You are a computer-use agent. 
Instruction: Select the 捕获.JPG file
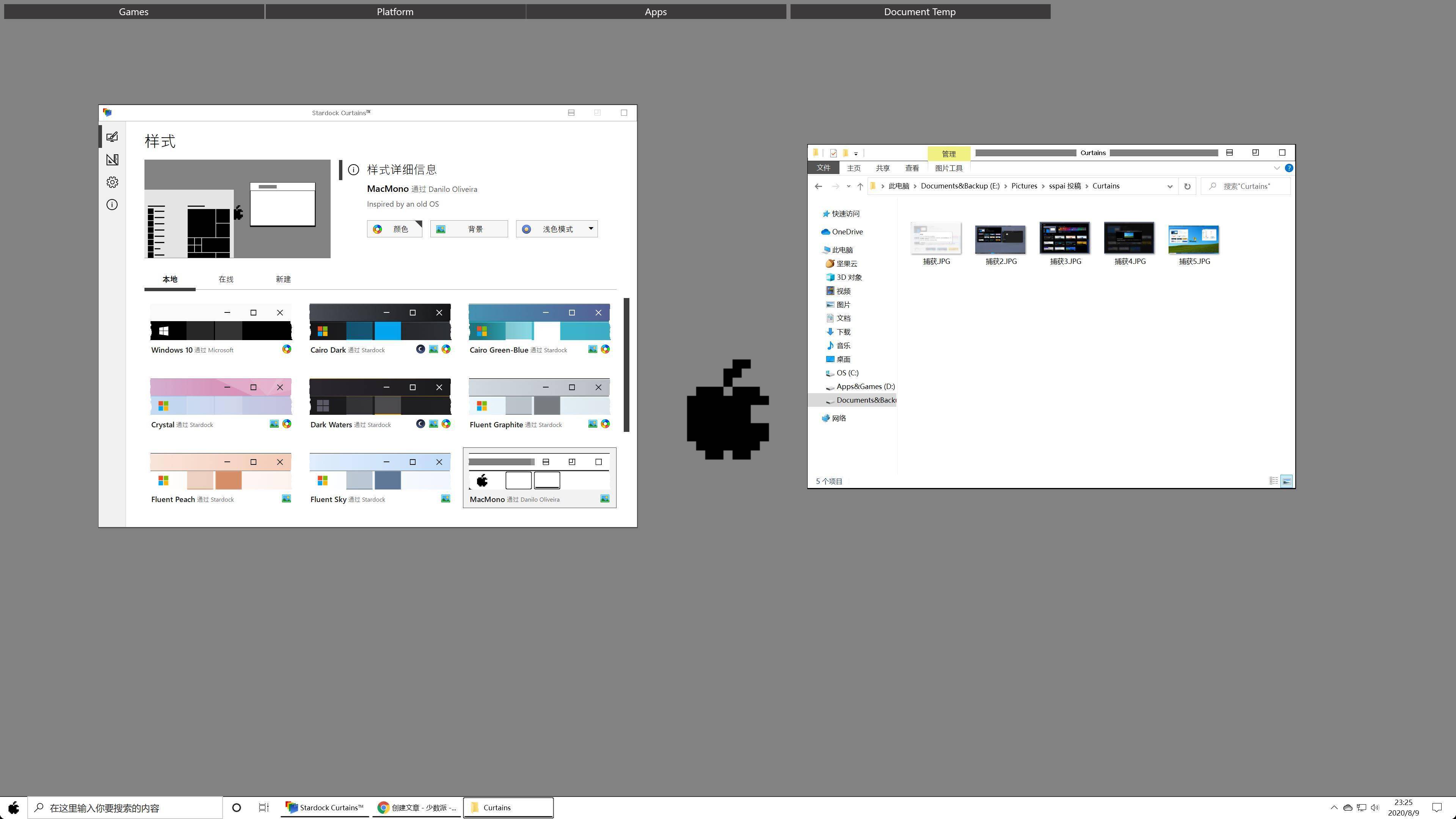(x=936, y=243)
